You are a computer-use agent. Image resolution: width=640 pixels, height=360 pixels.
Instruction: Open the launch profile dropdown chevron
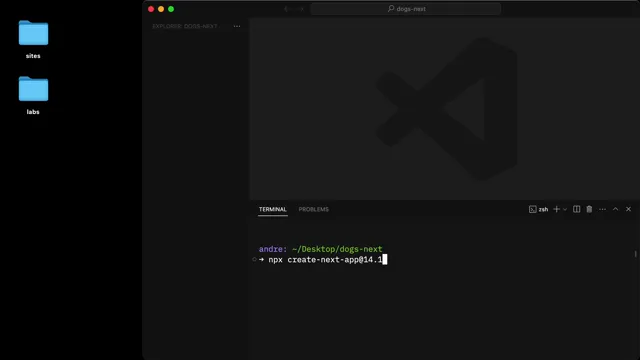pos(565,209)
